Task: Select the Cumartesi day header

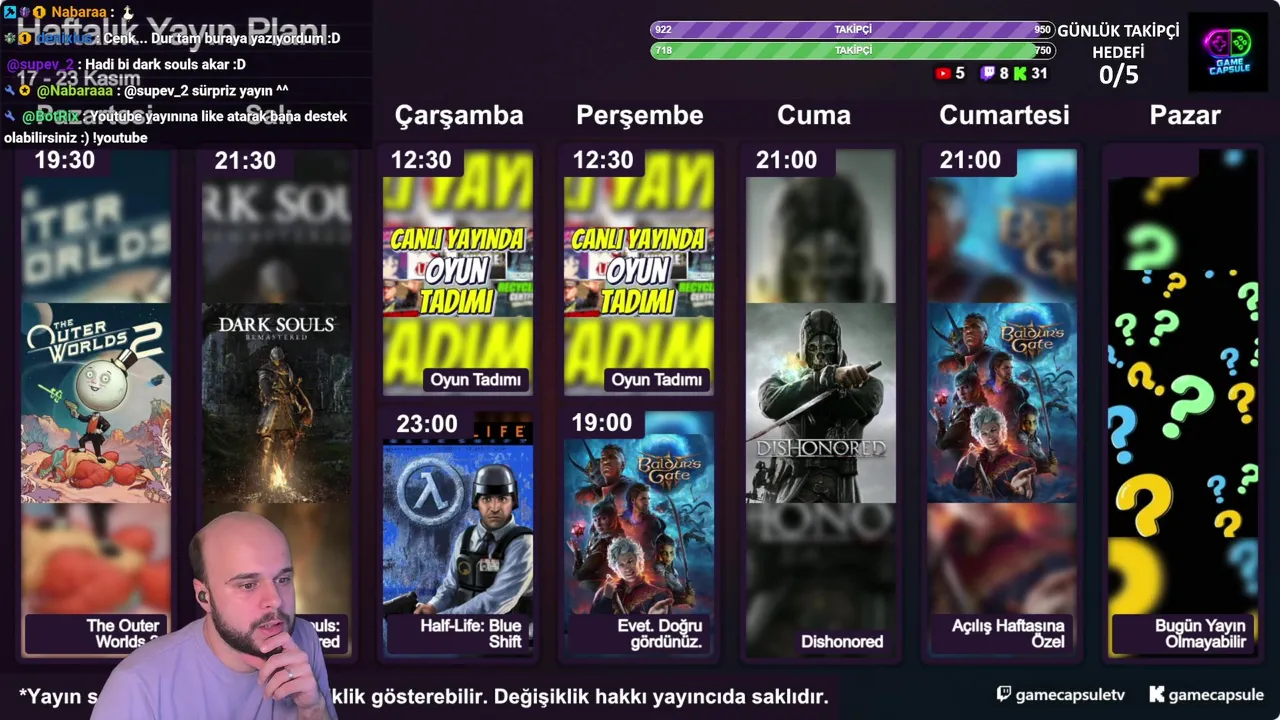Action: point(1004,115)
